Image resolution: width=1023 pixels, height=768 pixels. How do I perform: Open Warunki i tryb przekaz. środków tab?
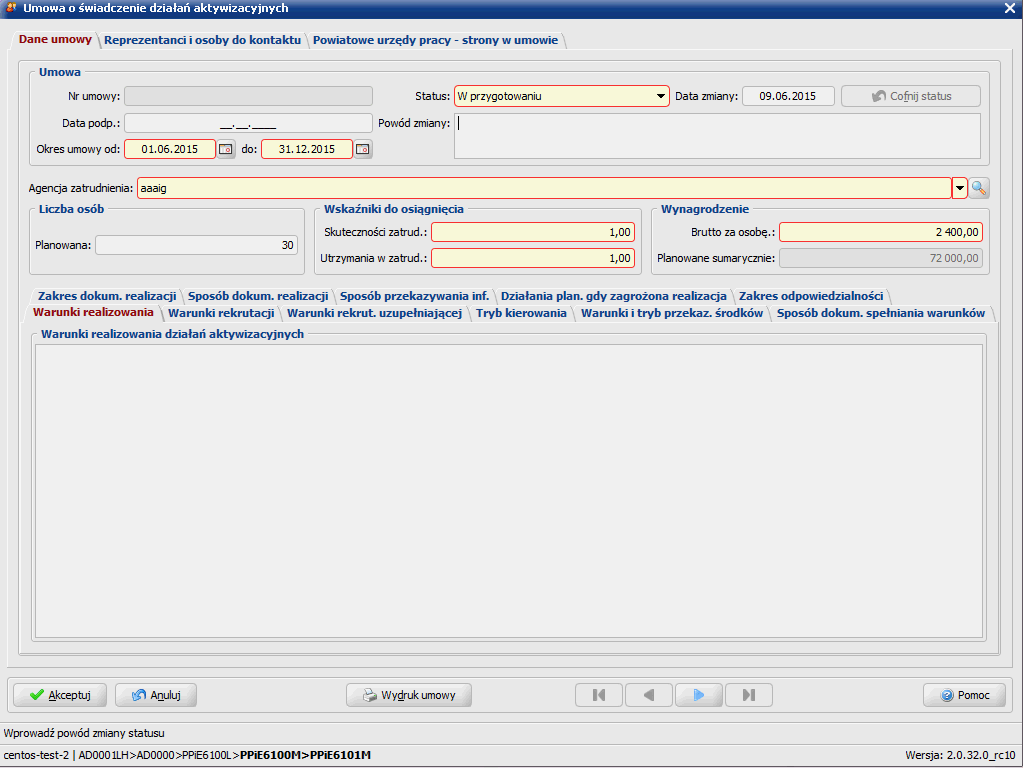pyautogui.click(x=672, y=313)
